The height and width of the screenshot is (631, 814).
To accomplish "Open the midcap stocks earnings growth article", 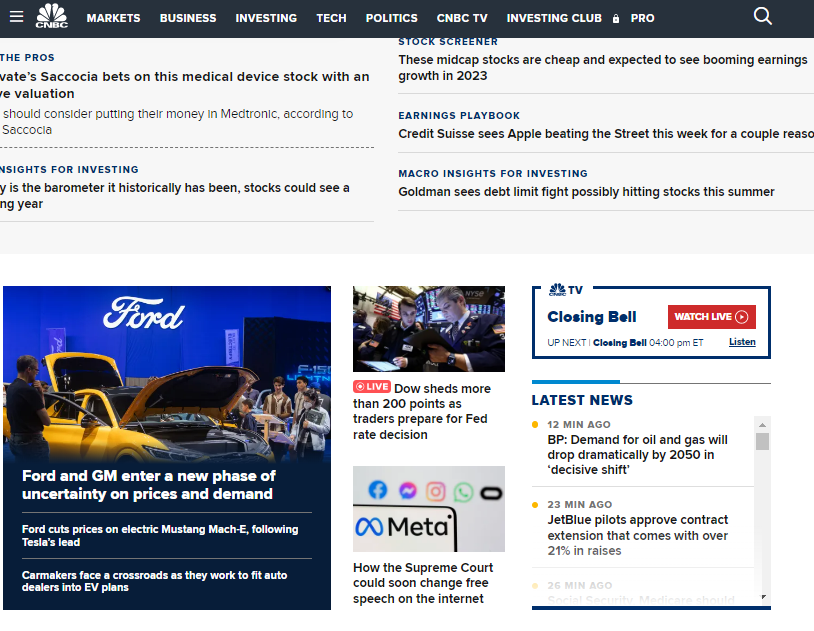I will [603, 68].
